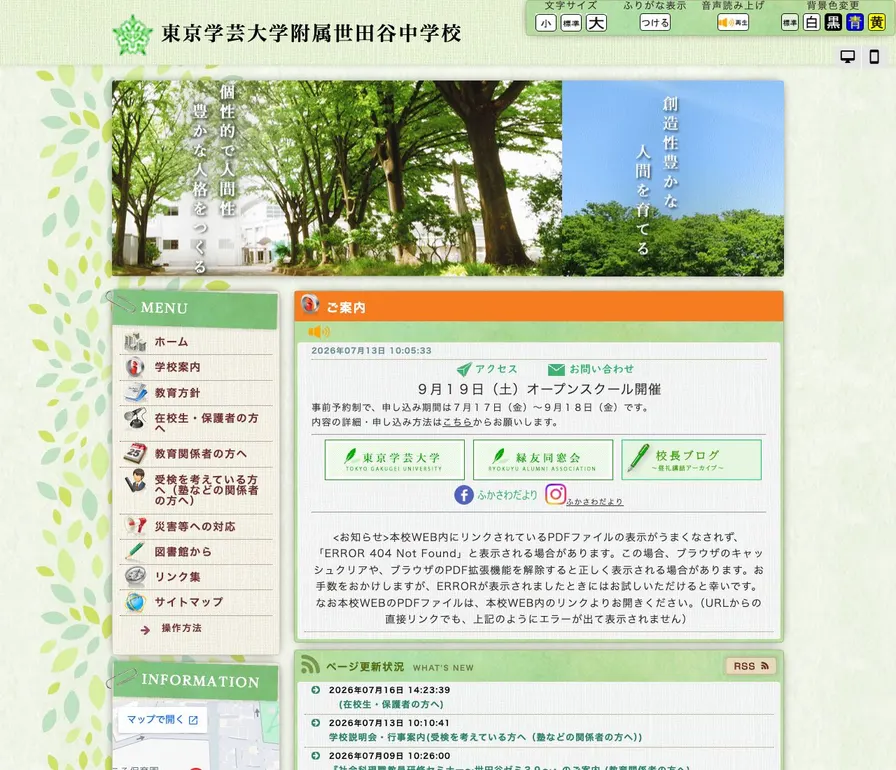Click the megaphone icon beside 災害等への対応
Image resolution: width=896 pixels, height=770 pixels.
pos(135,526)
